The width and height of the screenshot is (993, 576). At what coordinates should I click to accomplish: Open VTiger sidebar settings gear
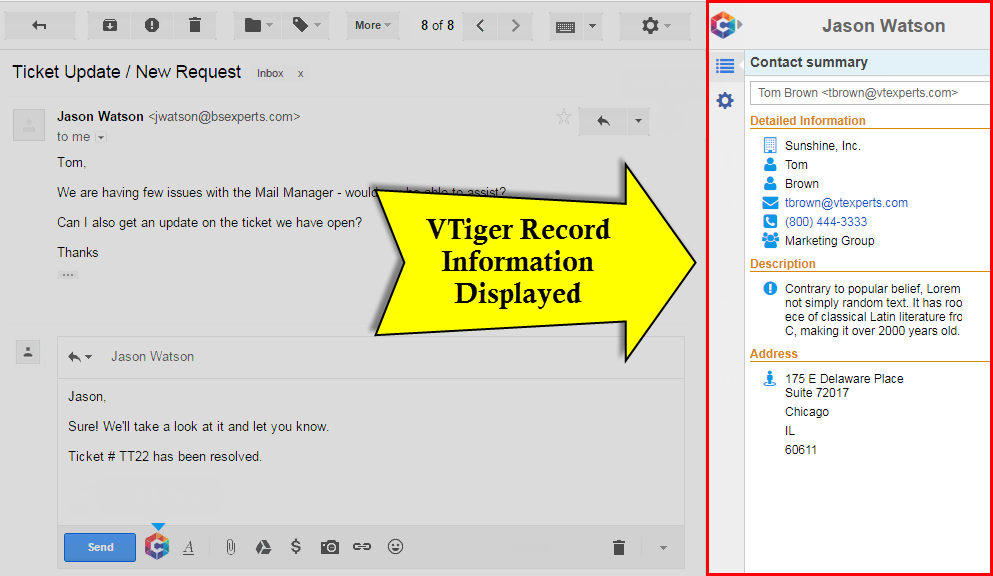click(x=725, y=100)
